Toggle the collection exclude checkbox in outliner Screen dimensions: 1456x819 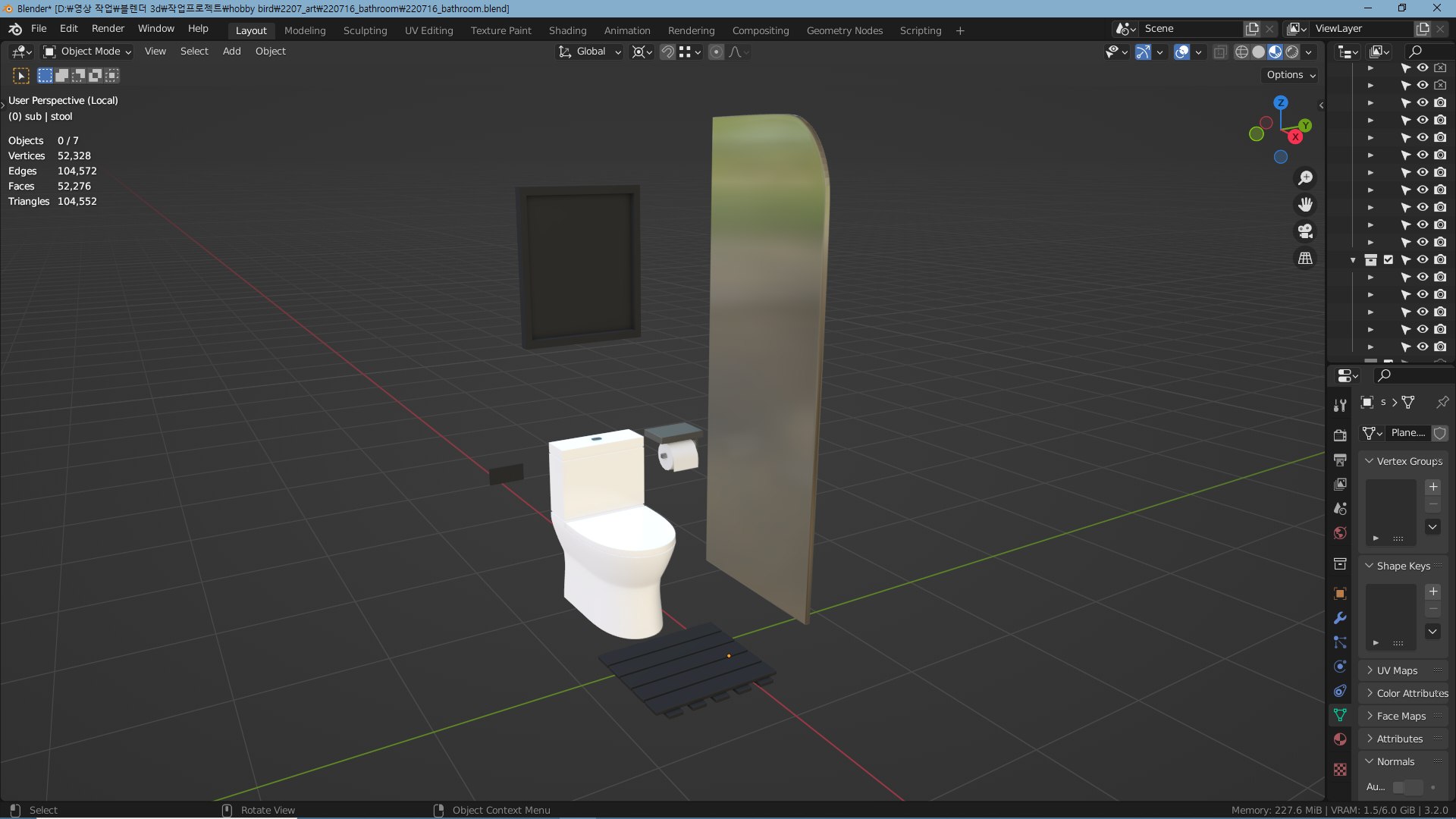pyautogui.click(x=1389, y=259)
